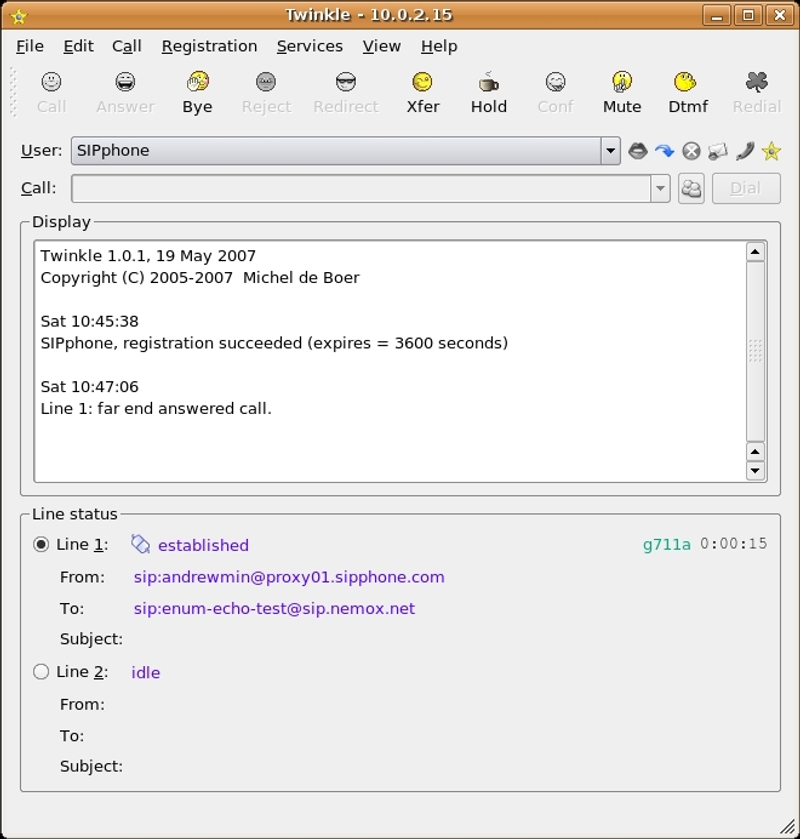Click the Display scrollbar bottom down arrow
Screen dimensions: 800x839
[x=755, y=471]
